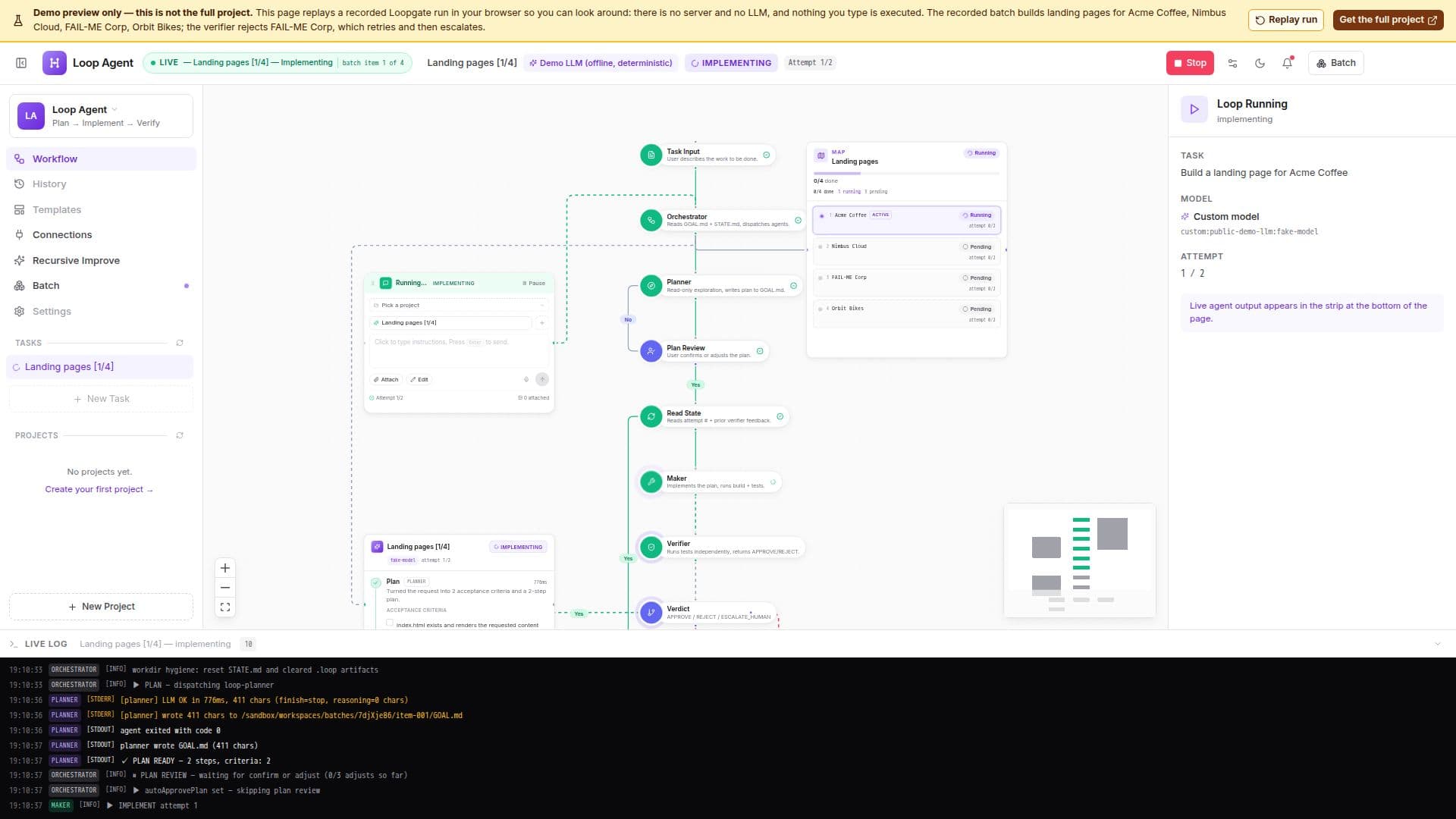Zoom out on the workflow canvas
This screenshot has width=1456, height=819.
click(x=225, y=588)
